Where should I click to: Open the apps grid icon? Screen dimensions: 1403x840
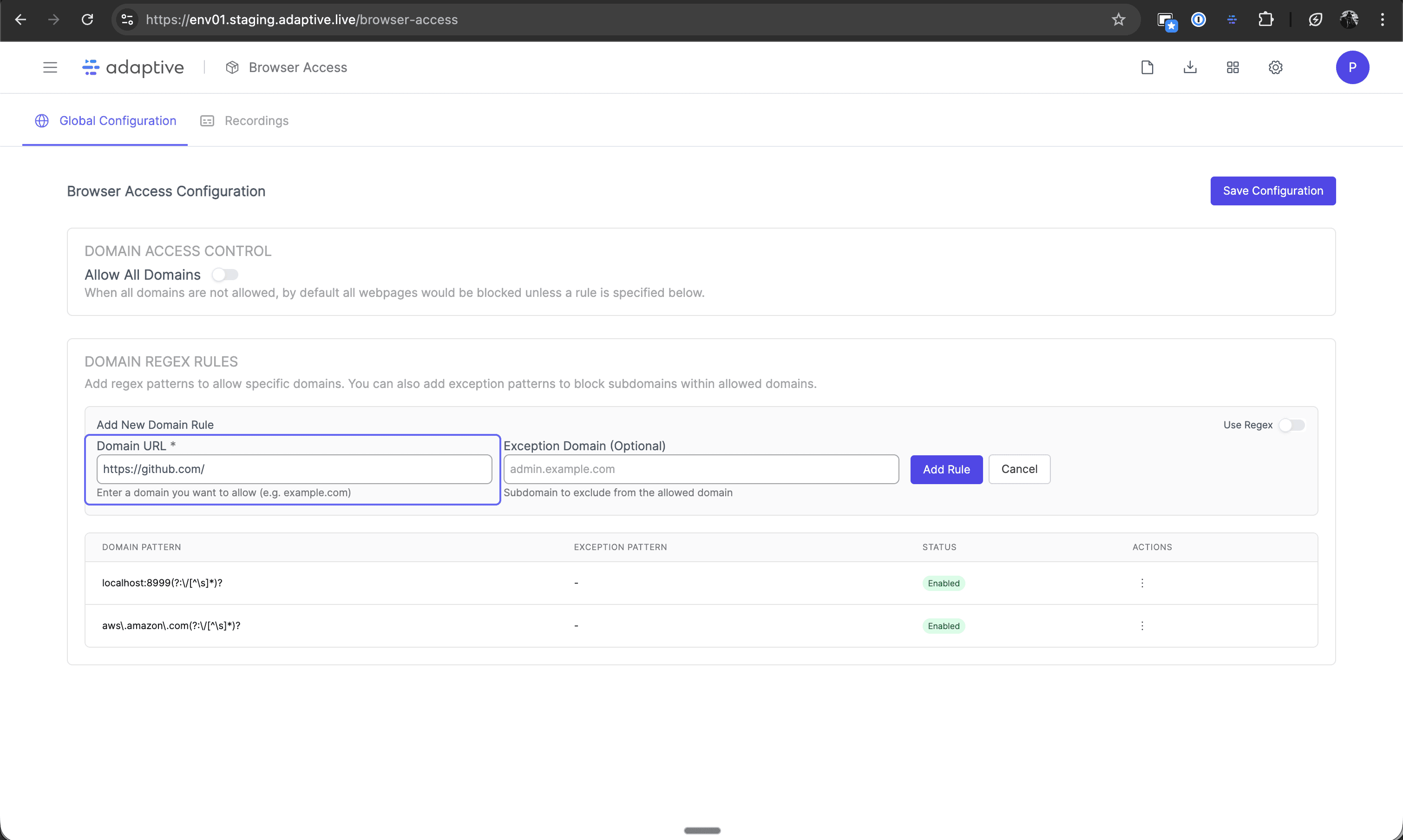(x=1233, y=67)
